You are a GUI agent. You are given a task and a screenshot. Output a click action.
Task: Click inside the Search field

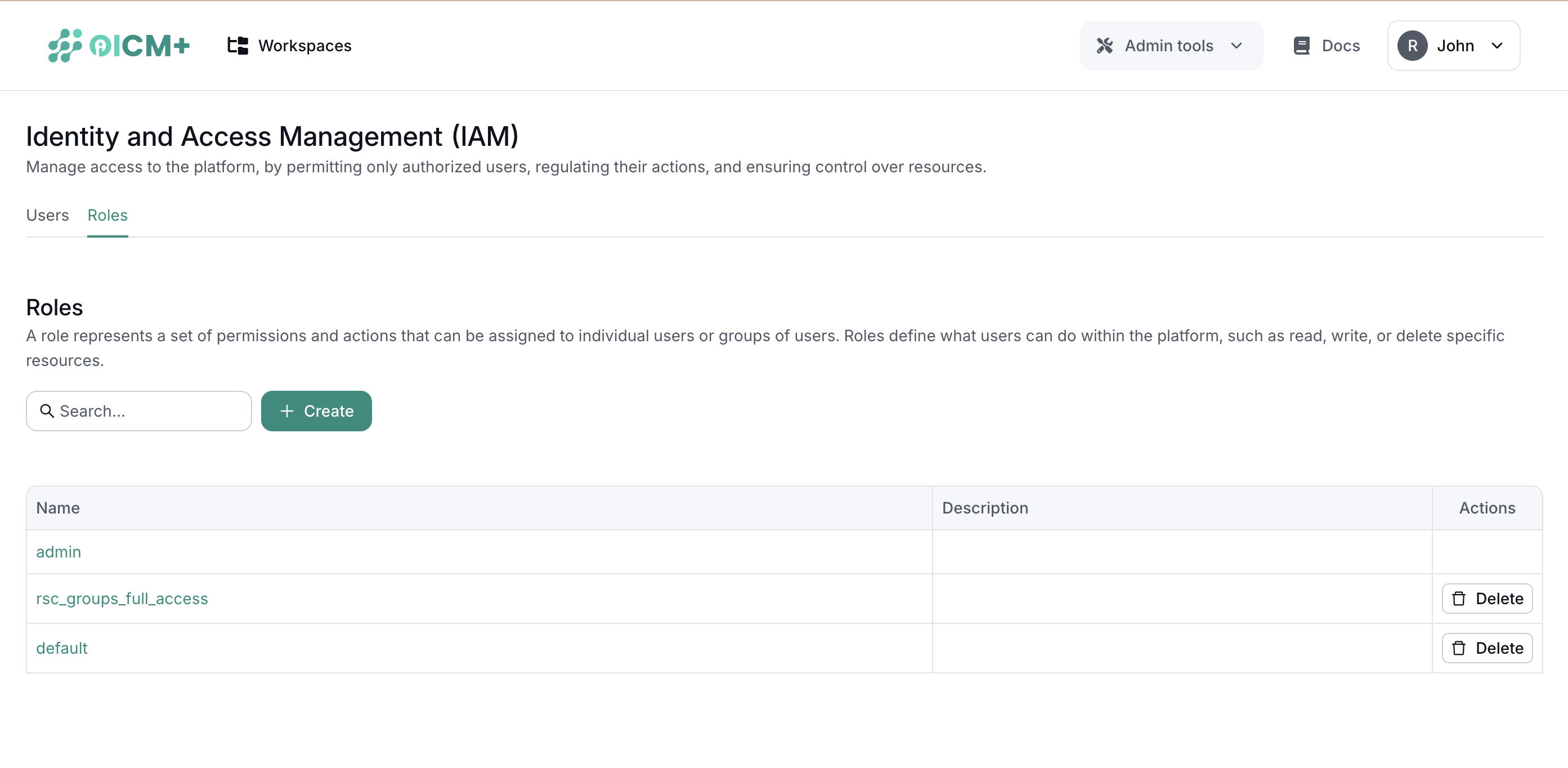(139, 411)
